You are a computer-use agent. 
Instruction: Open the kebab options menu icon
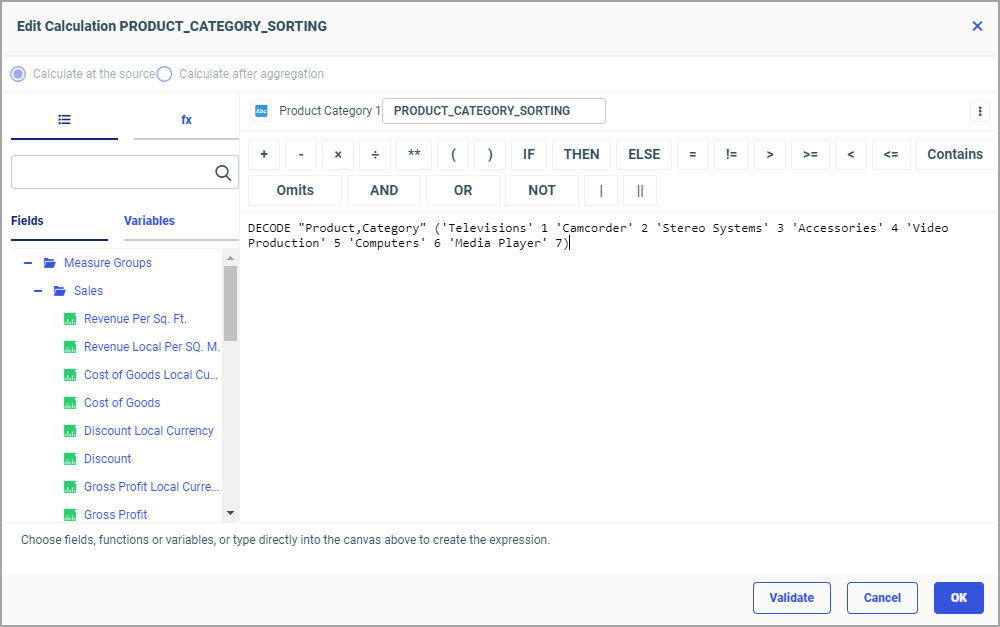click(x=979, y=111)
